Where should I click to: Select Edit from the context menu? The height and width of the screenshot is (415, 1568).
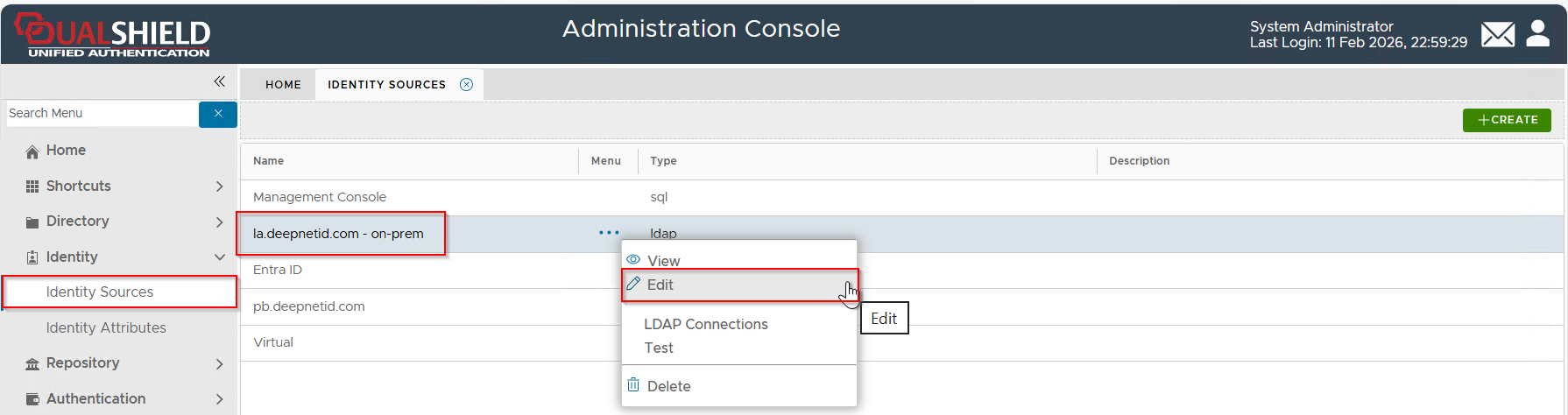coord(660,285)
